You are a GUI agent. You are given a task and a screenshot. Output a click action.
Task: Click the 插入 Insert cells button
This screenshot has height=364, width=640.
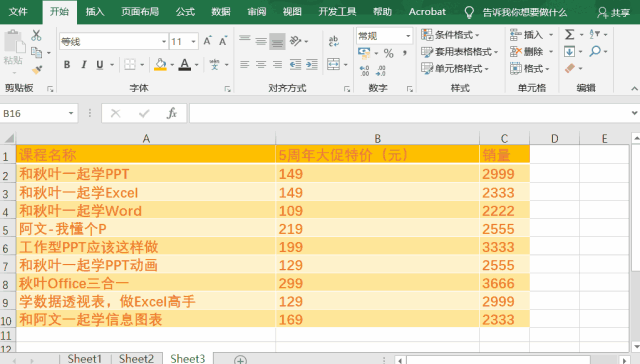pyautogui.click(x=531, y=35)
